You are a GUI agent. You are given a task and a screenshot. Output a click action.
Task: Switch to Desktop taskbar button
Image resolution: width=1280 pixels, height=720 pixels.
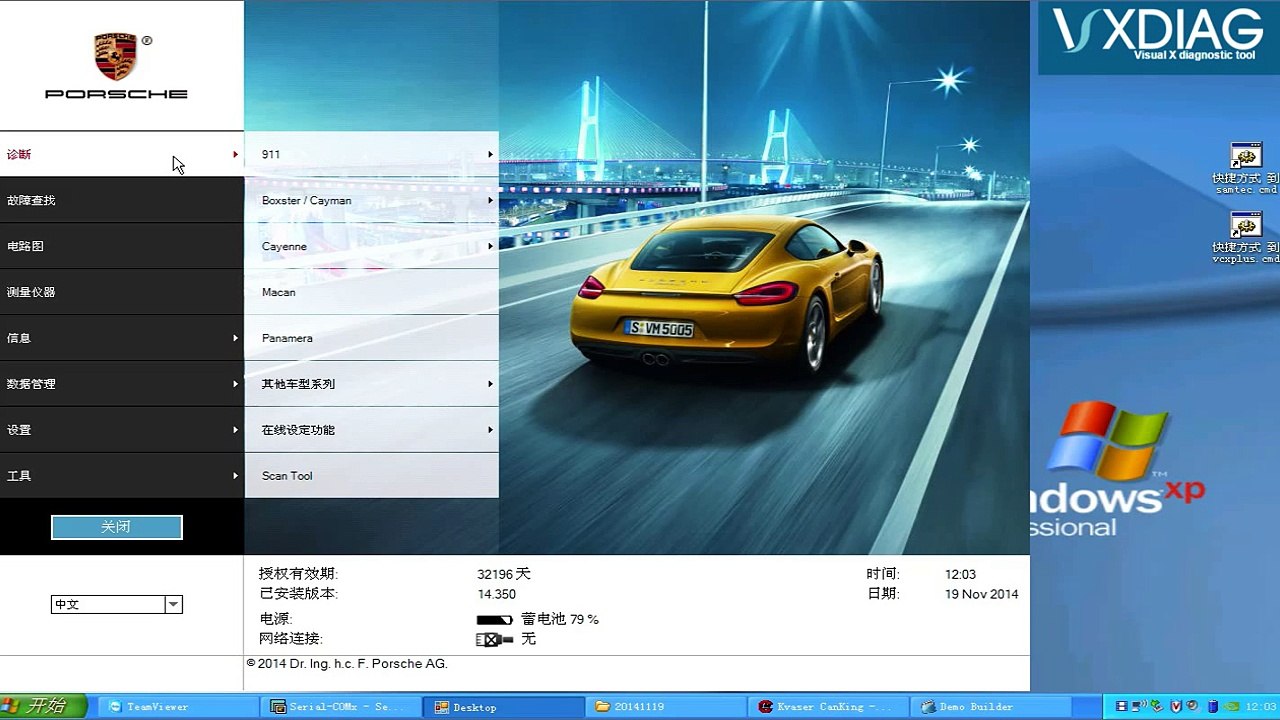click(504, 707)
